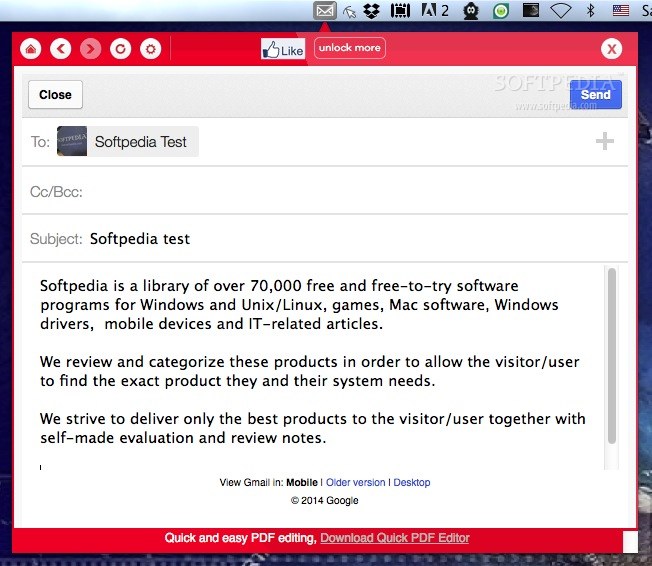Click the message body scrollbar
Viewport: 652px width, 566px height.
point(612,356)
